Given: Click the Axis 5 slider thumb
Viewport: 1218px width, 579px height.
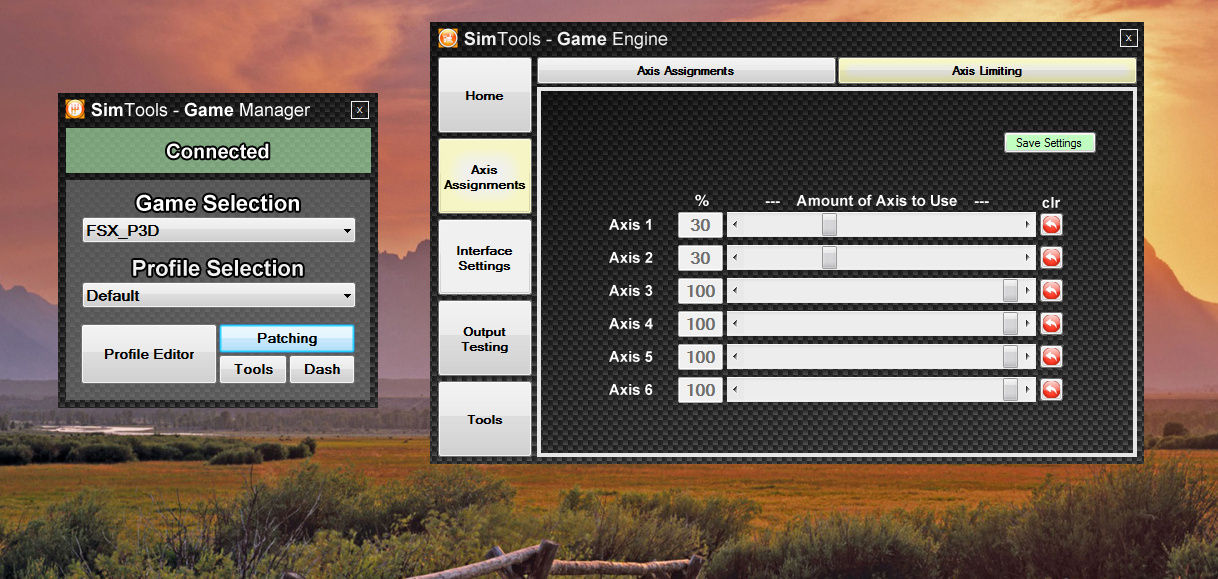Looking at the screenshot, I should [1011, 357].
